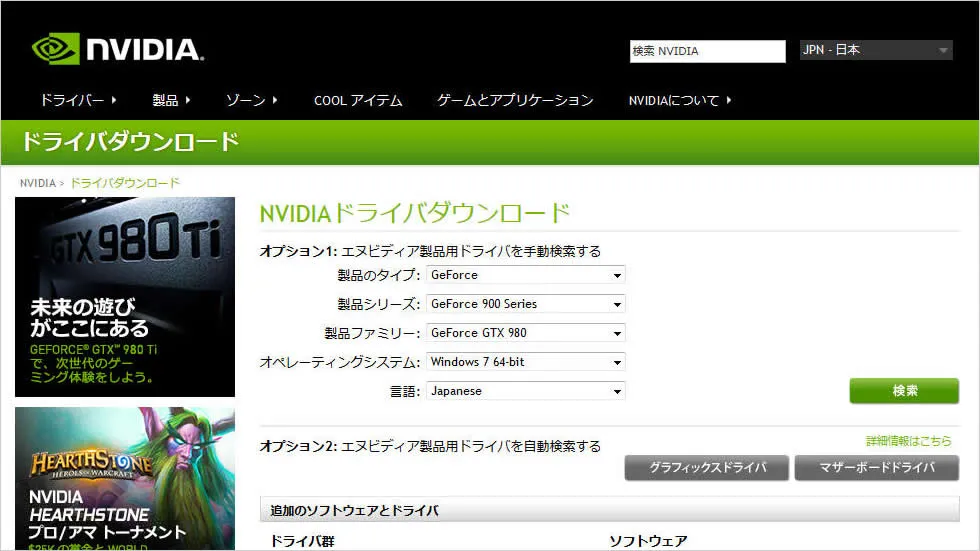
Task: Click the arrow beside NVIDIAについて
Action: (x=729, y=100)
